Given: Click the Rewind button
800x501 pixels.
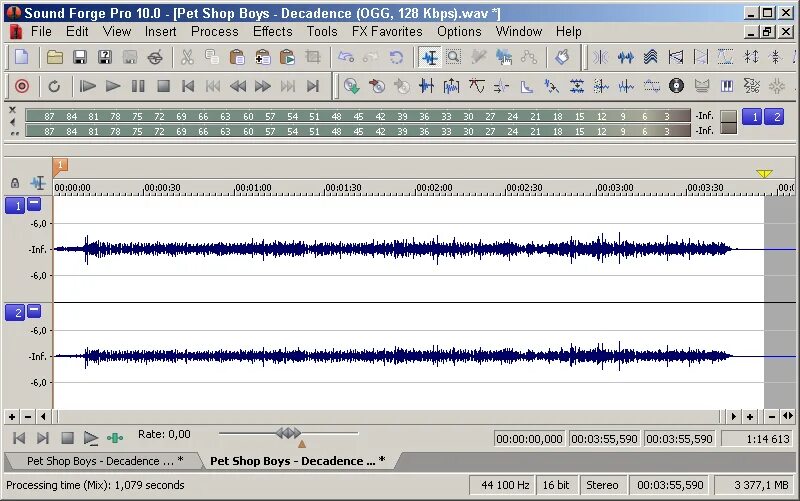Looking at the screenshot, I should tap(238, 86).
